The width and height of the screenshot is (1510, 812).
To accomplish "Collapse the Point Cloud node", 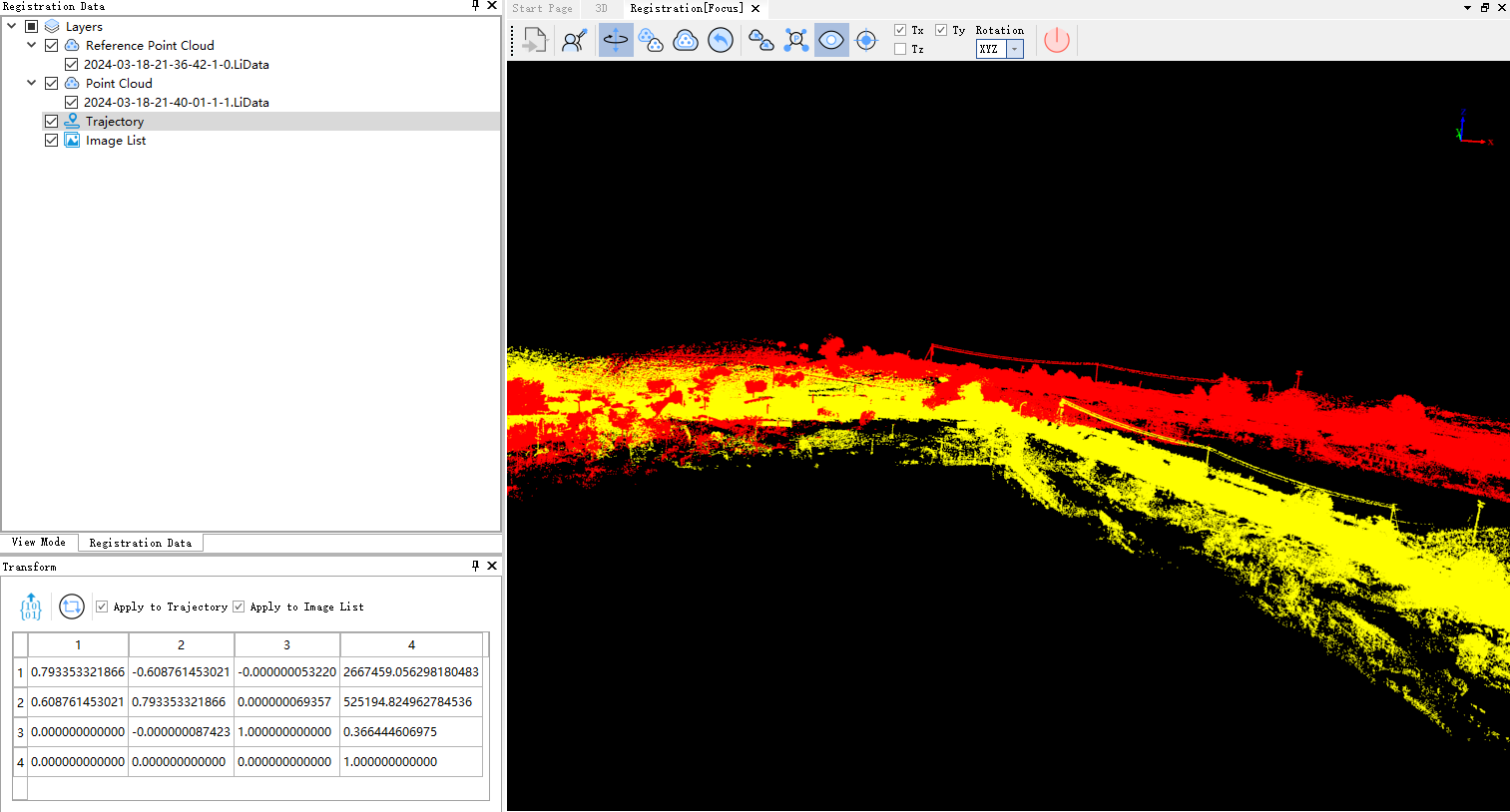I will [32, 83].
